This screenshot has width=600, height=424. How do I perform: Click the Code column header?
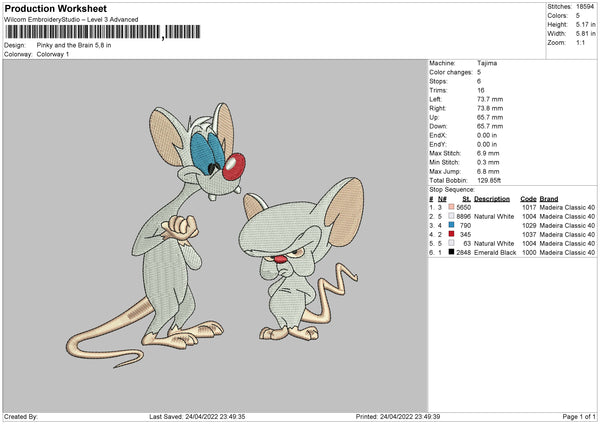pos(528,198)
